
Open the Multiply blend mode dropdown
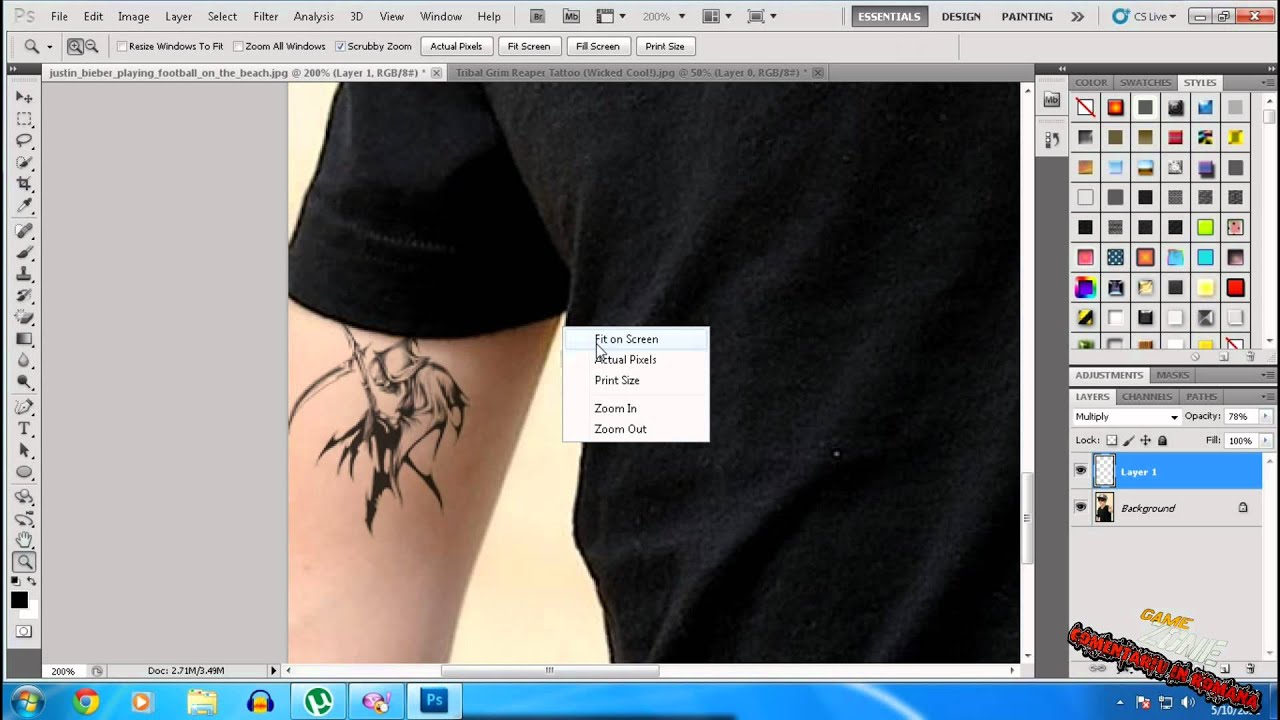1127,416
